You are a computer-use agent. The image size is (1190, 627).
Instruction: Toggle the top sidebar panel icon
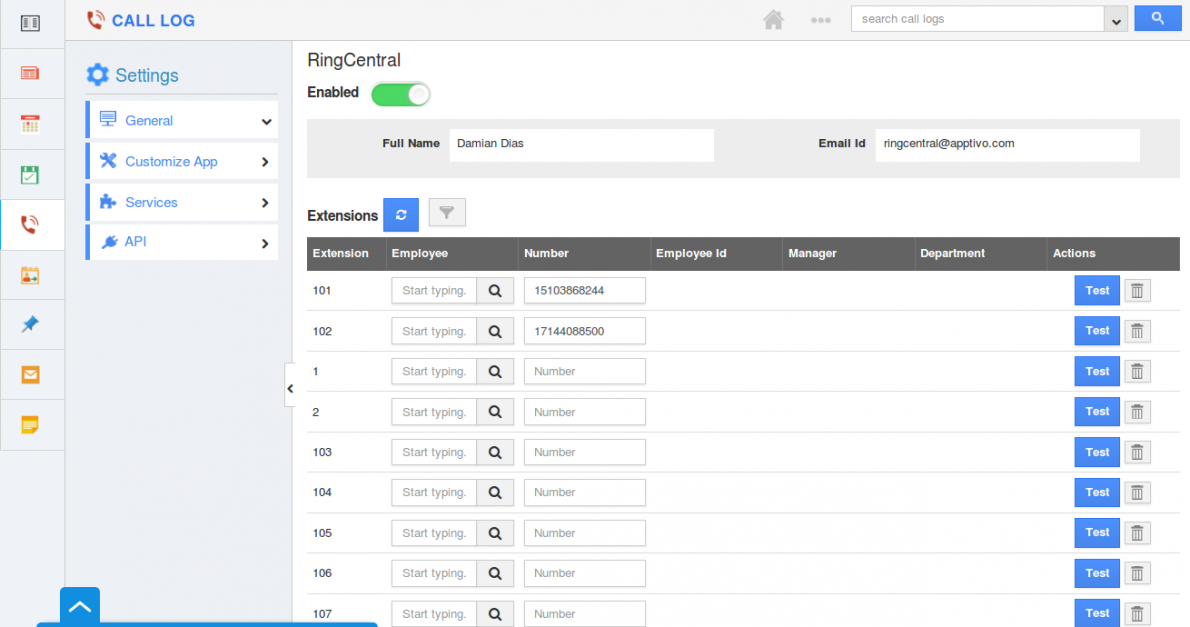coord(30,23)
